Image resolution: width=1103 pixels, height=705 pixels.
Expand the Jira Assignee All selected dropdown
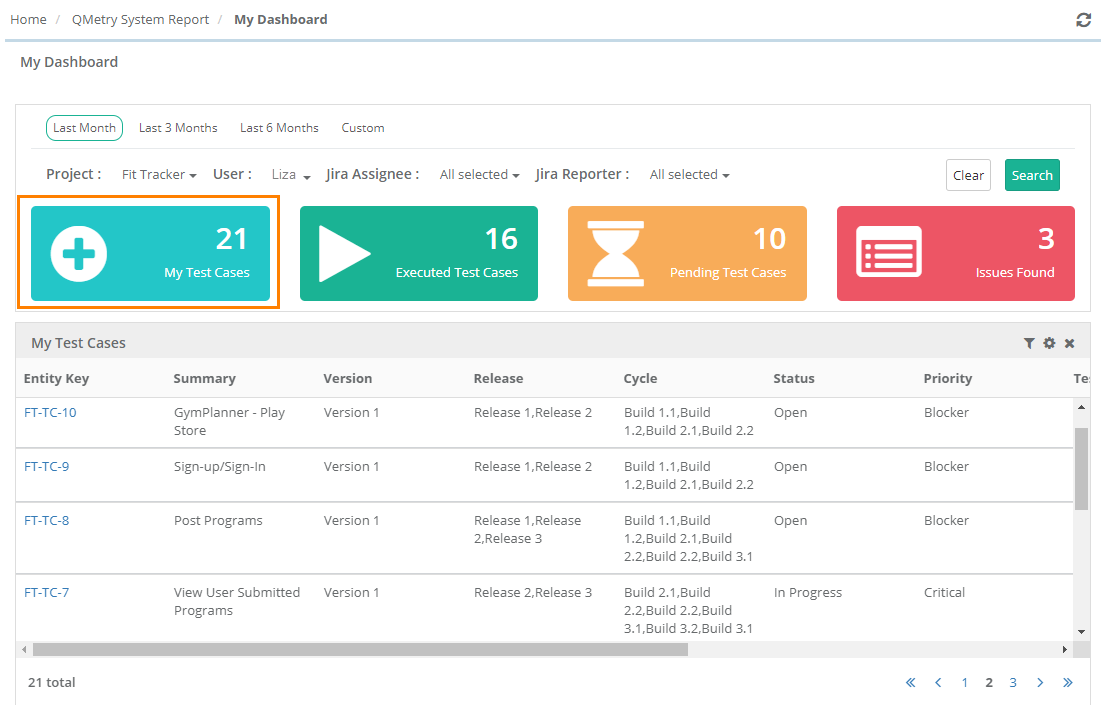click(x=479, y=175)
